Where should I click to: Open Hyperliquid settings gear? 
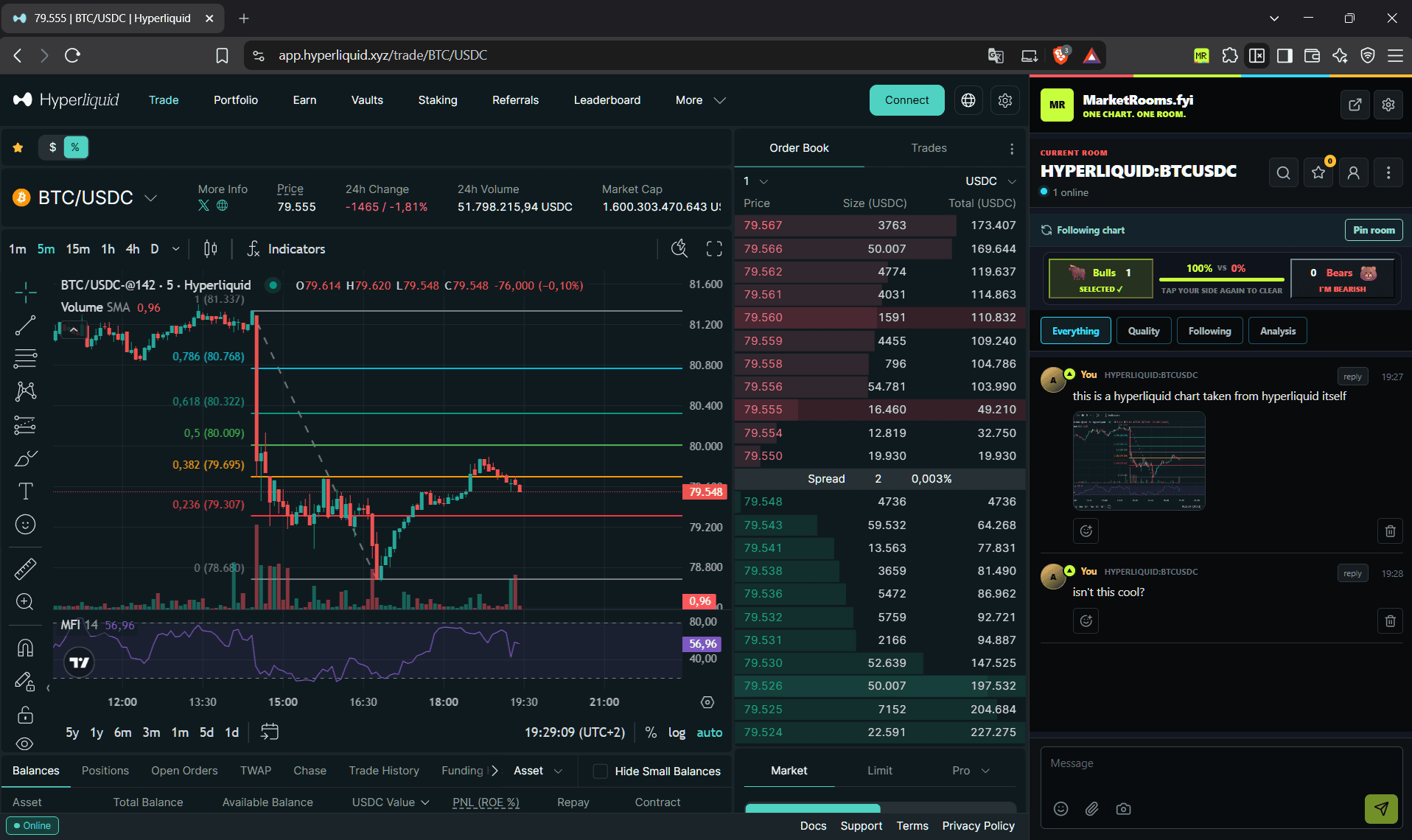[x=1005, y=100]
